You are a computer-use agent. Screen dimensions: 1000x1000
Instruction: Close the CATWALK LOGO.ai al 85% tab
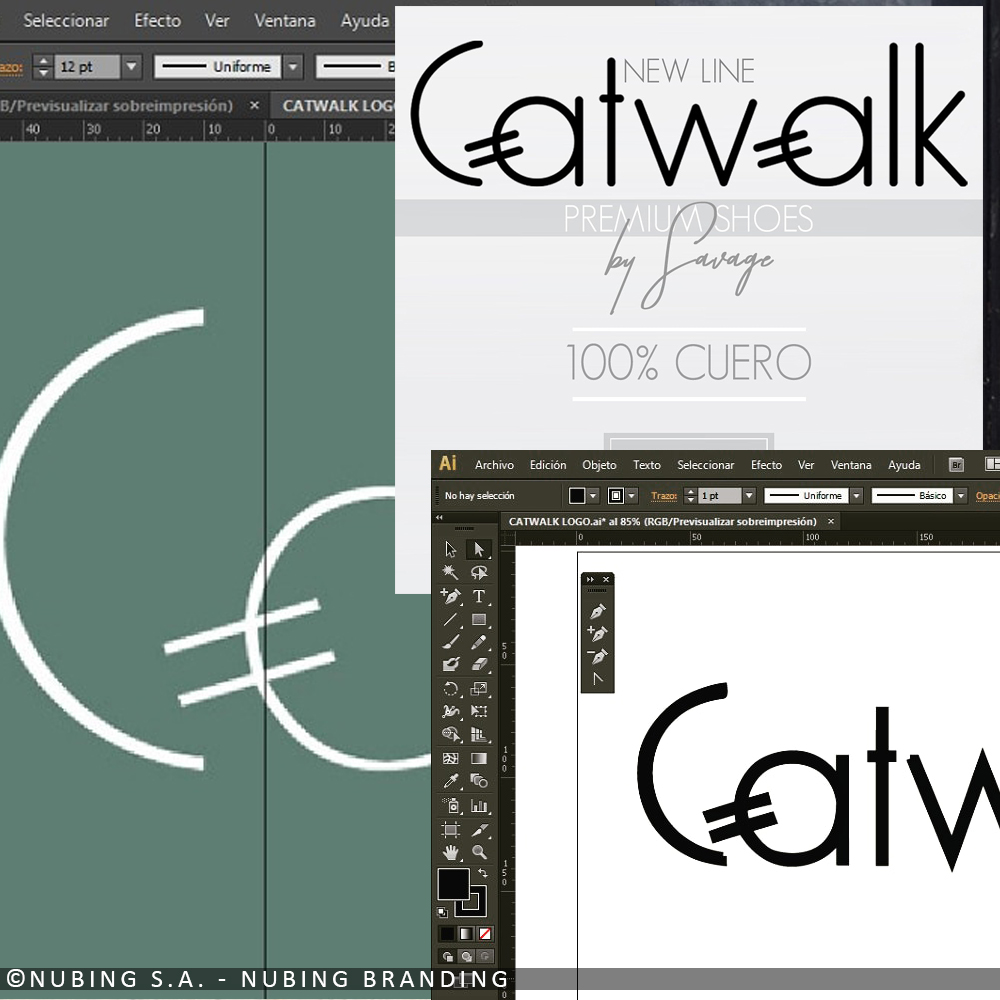click(831, 521)
